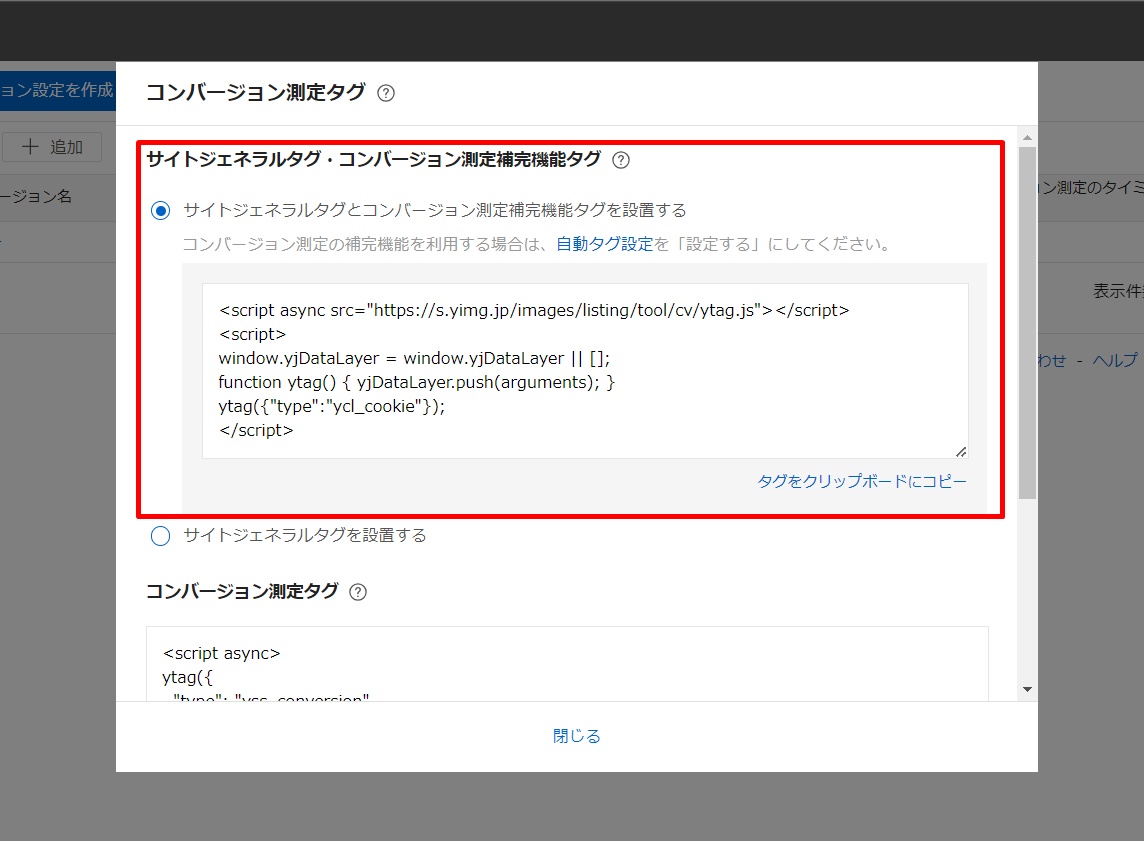Click help icon next to lower コンバージョン測定タグ heading
This screenshot has width=1144, height=841.
pos(357,591)
